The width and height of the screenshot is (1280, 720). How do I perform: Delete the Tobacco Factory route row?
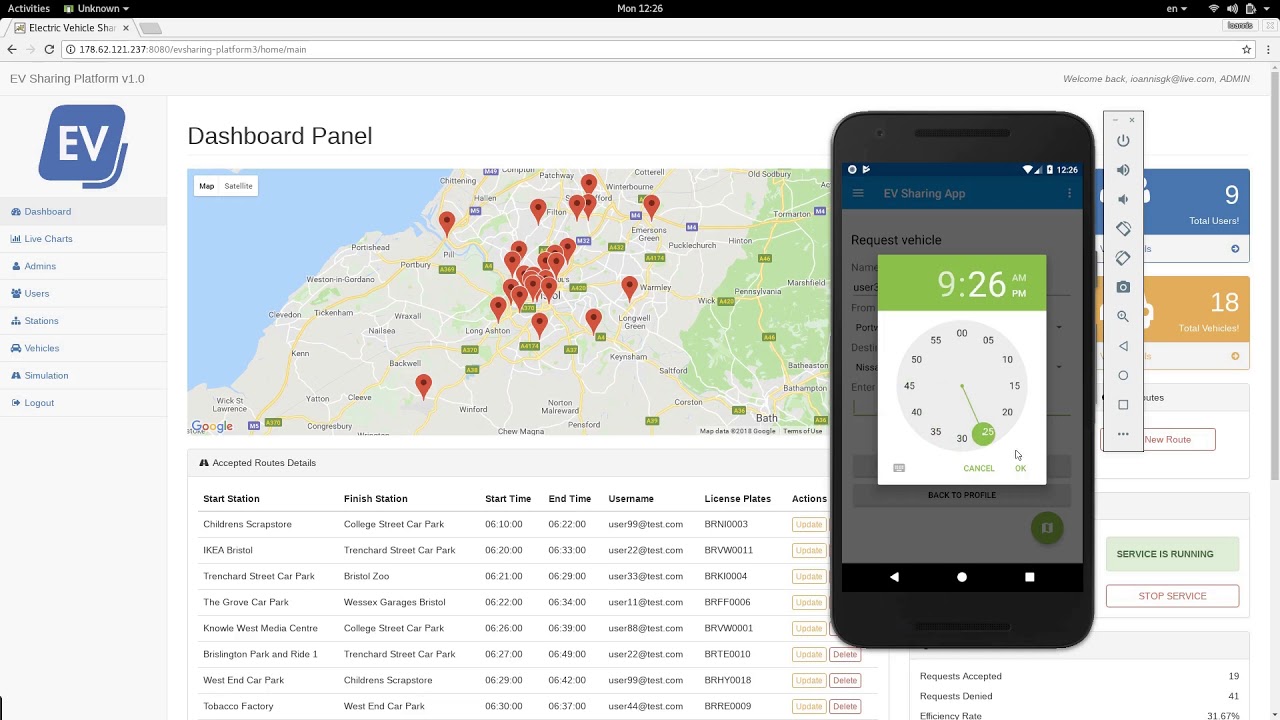[x=845, y=706]
